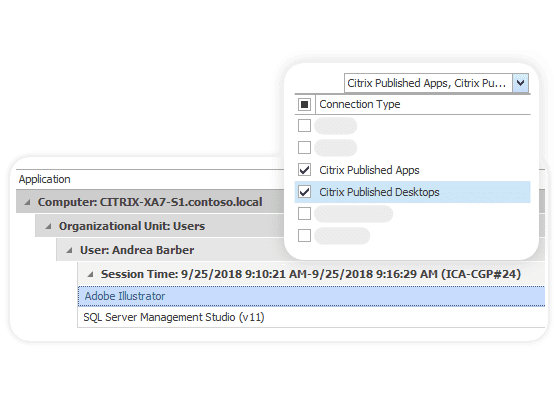Collapse the Organizational Unit Users group
This screenshot has height=404, width=554.
point(48,227)
